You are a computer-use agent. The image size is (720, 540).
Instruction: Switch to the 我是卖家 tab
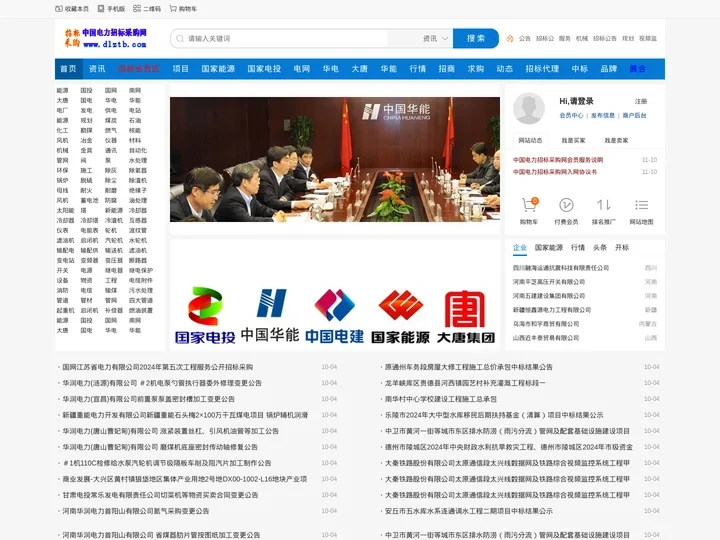click(616, 141)
